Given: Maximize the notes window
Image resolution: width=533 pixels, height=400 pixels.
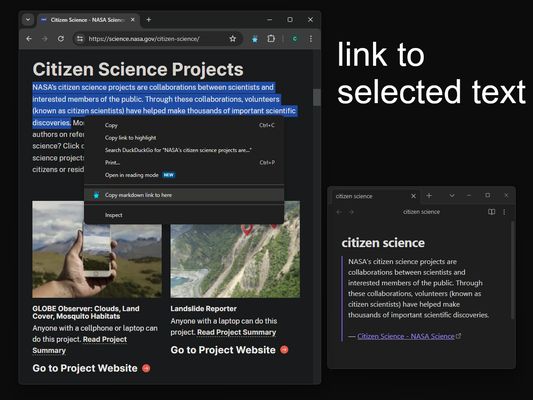Looking at the screenshot, I should click(487, 195).
